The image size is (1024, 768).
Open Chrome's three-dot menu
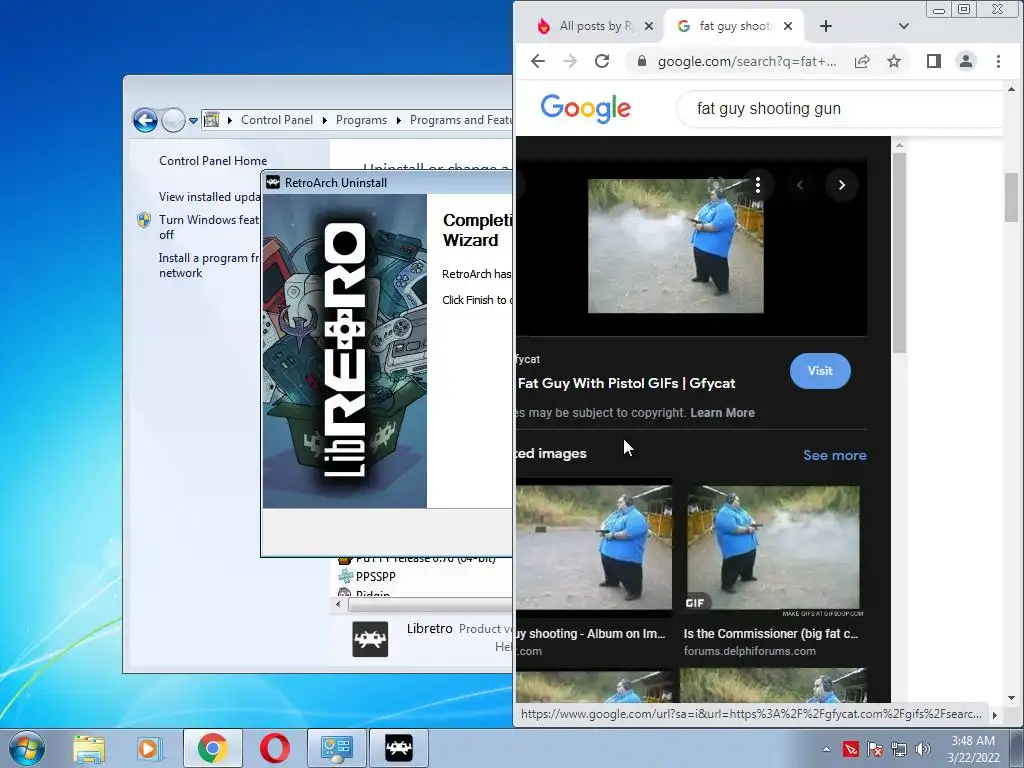pos(998,61)
